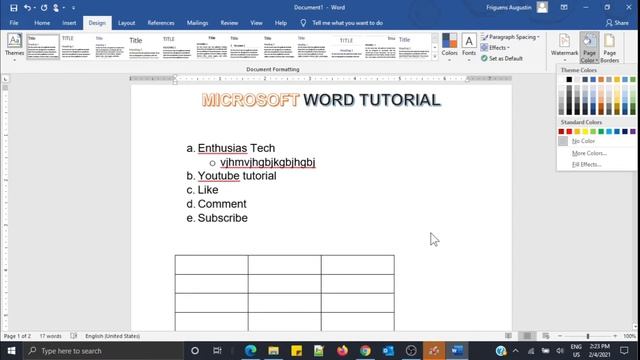Click the Watermark button
Viewport: 640px width, 360px height.
pos(564,47)
